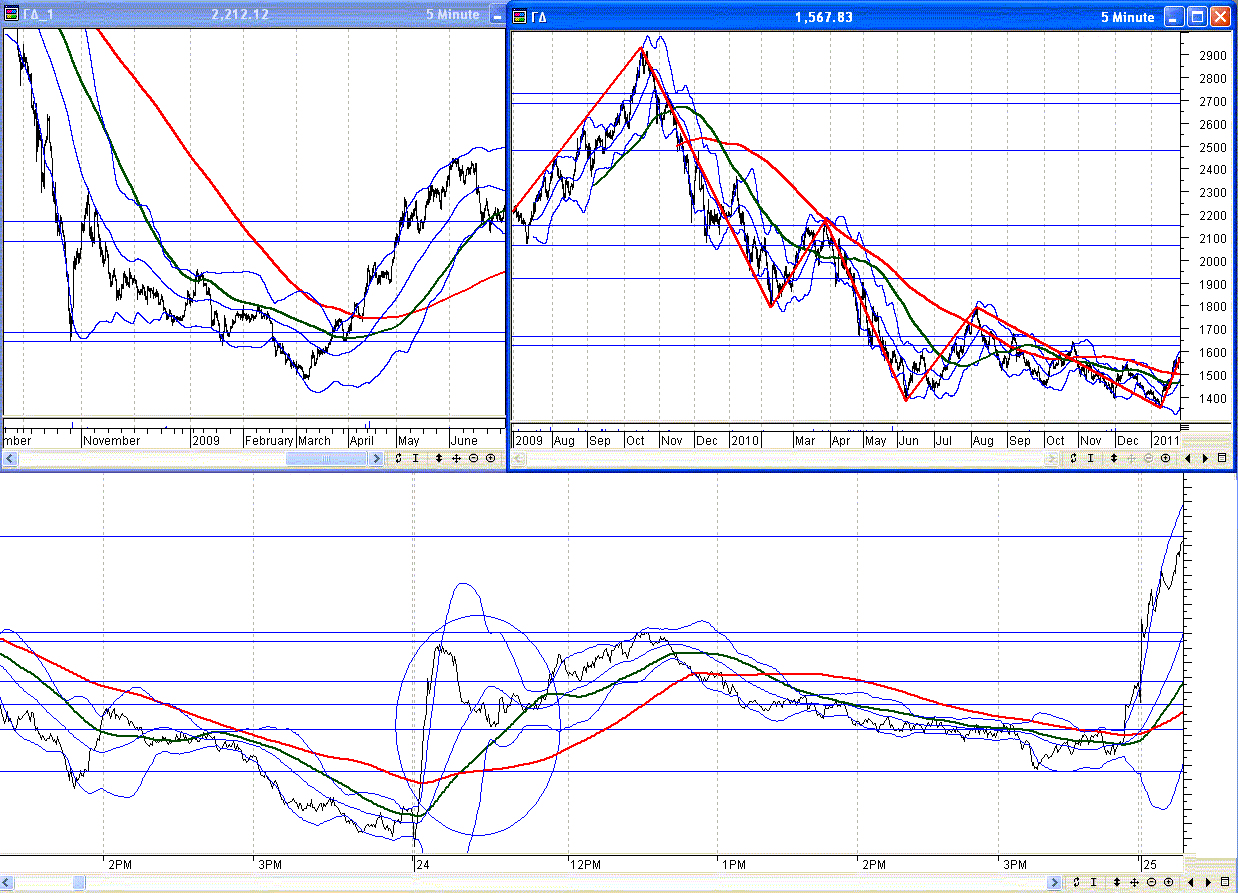Click the ΓΔ_1 chart horizontal scrollbar thumb

[x=327, y=458]
